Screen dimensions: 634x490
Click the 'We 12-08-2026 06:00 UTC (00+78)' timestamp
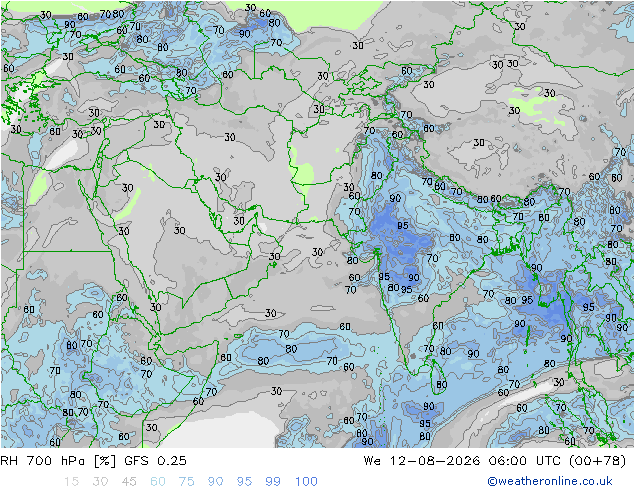(495, 461)
